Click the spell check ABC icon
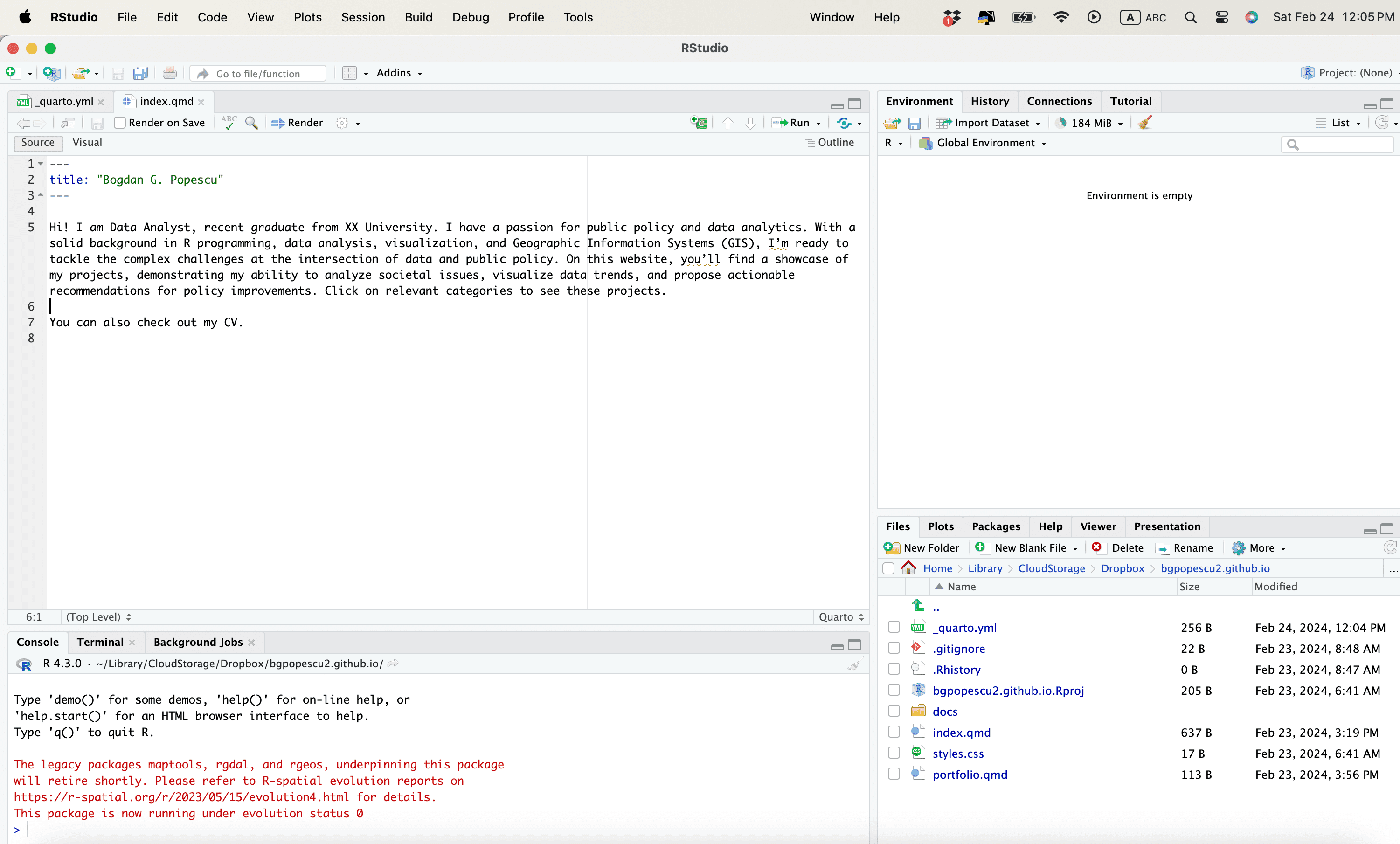Viewport: 1400px width, 844px height. 229,123
